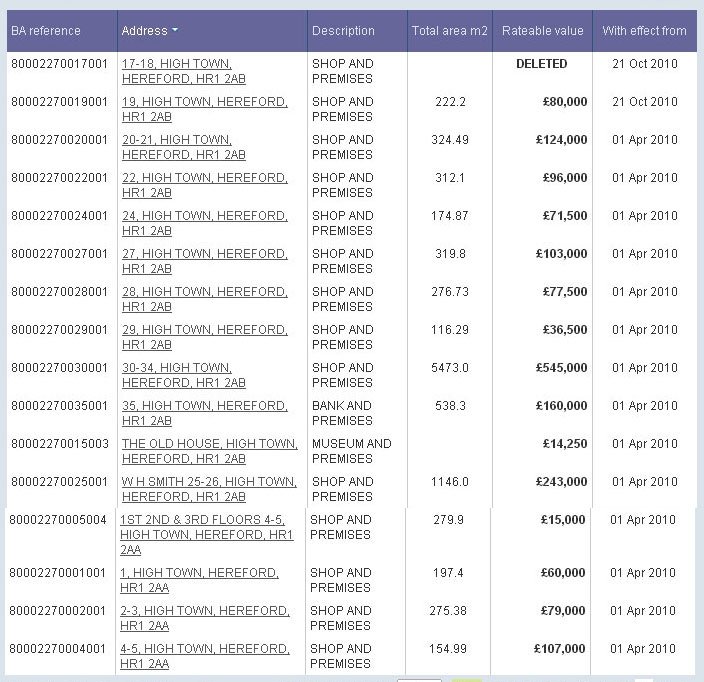704x682 pixels.
Task: Click total area 222.2 cell
Action: click(x=450, y=102)
